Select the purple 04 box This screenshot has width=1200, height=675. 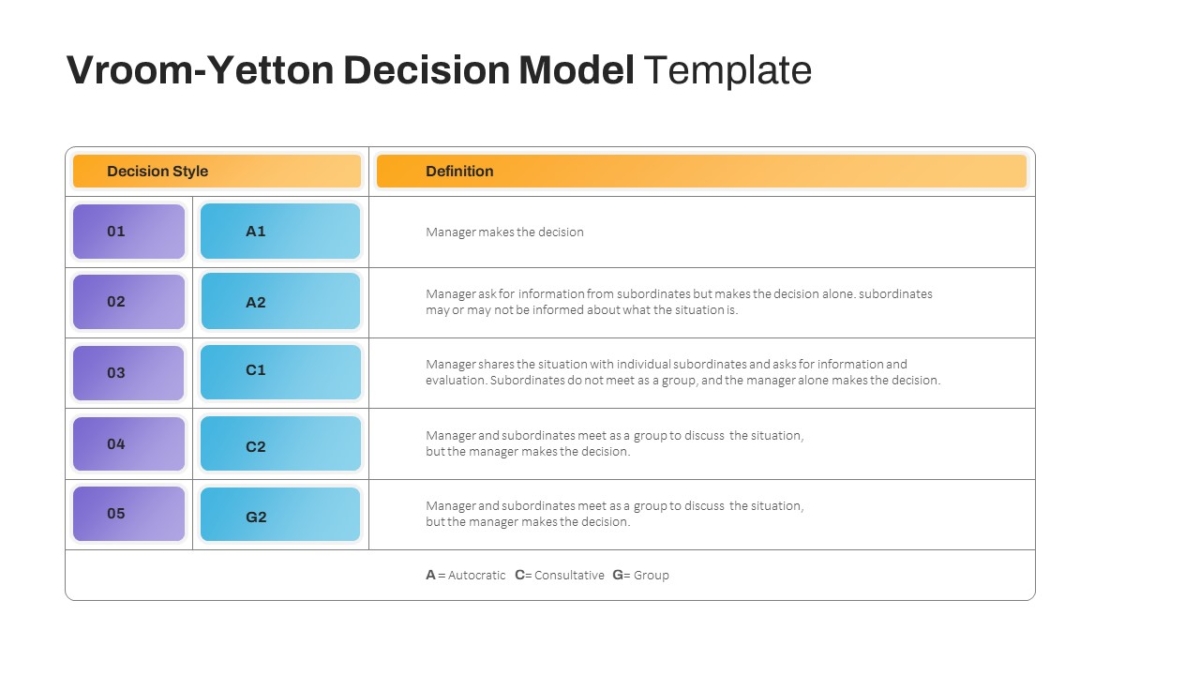click(x=129, y=444)
